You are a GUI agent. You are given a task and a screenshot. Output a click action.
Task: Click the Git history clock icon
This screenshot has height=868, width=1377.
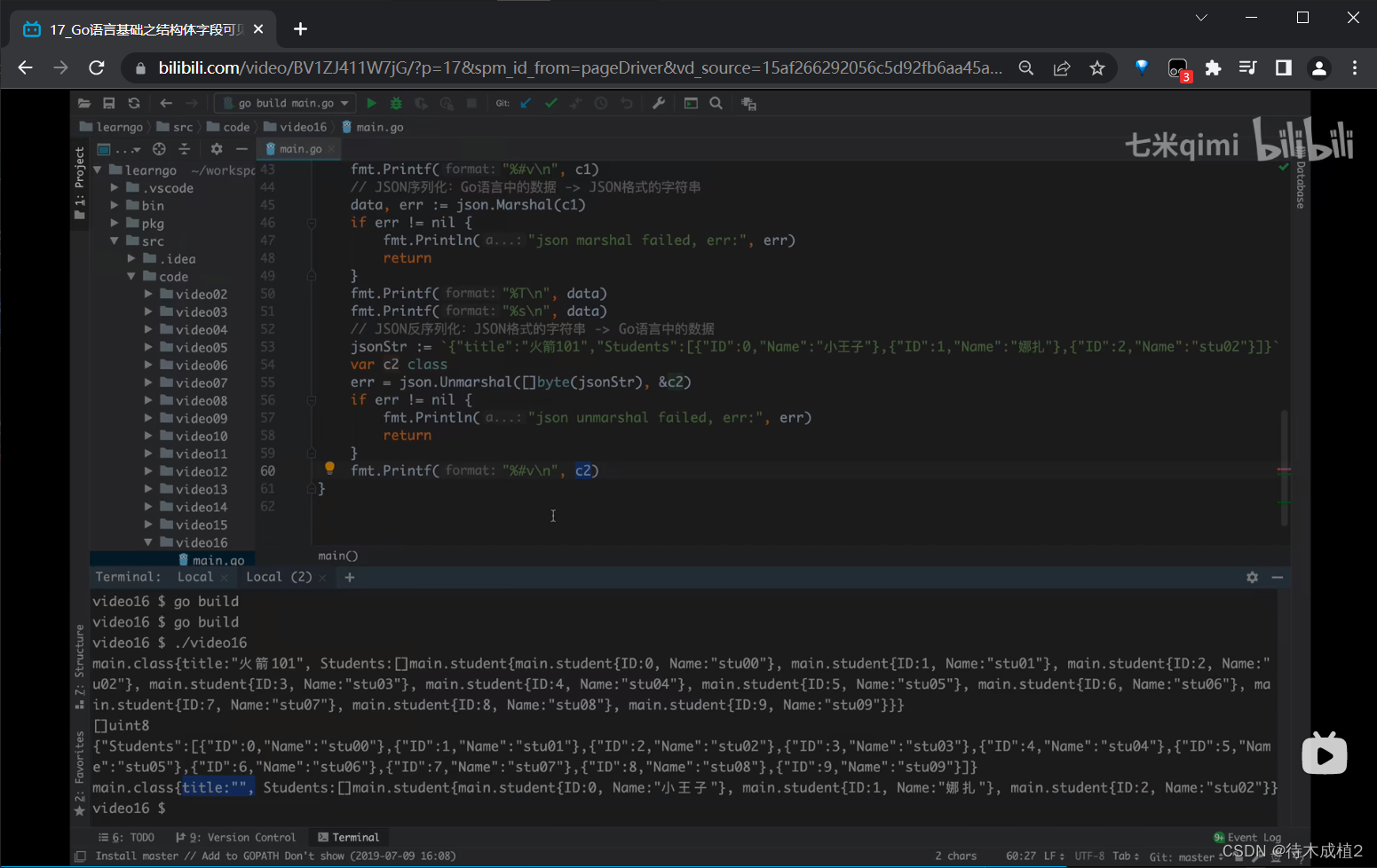(x=601, y=104)
